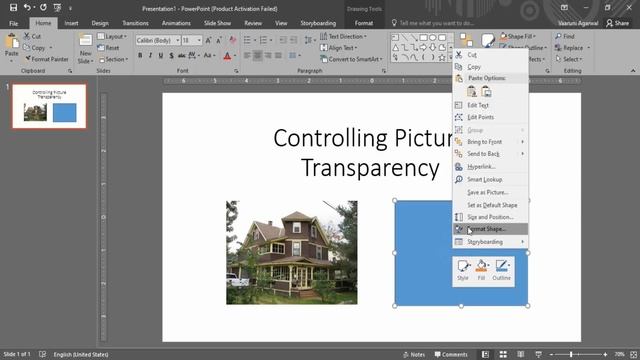Click Quick Styles icon in ribbon
This screenshot has width=640, height=360.
487,40
